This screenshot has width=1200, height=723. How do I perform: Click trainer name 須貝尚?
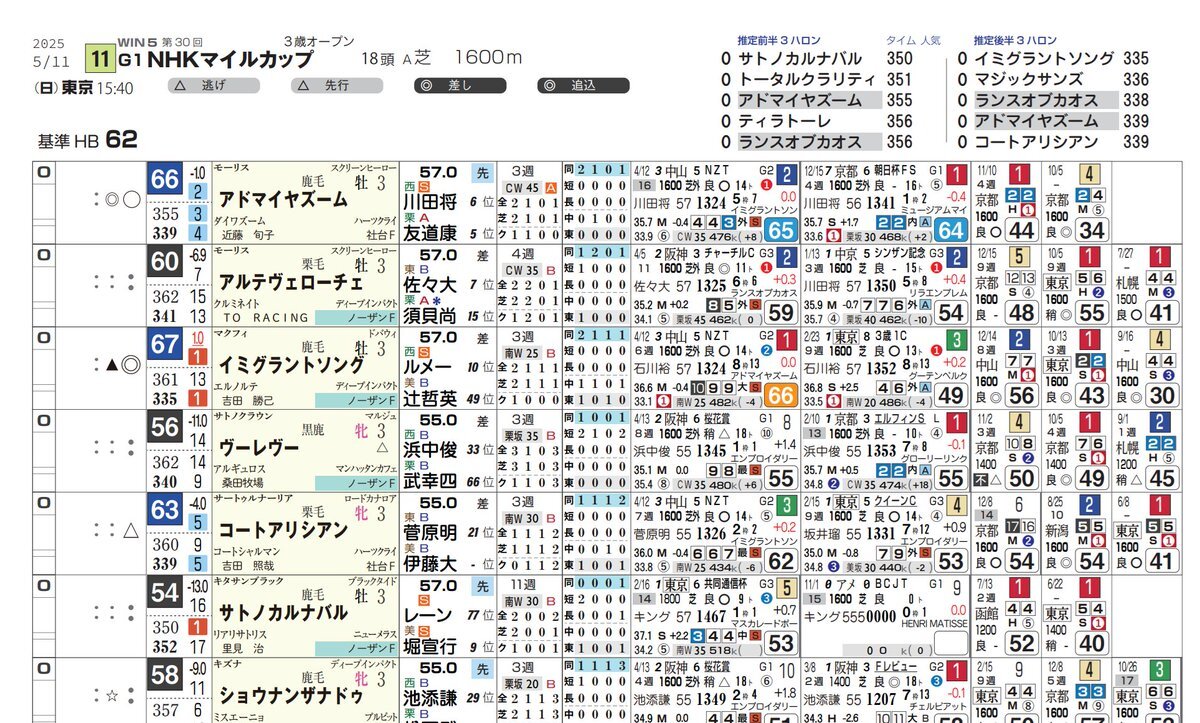pos(430,316)
